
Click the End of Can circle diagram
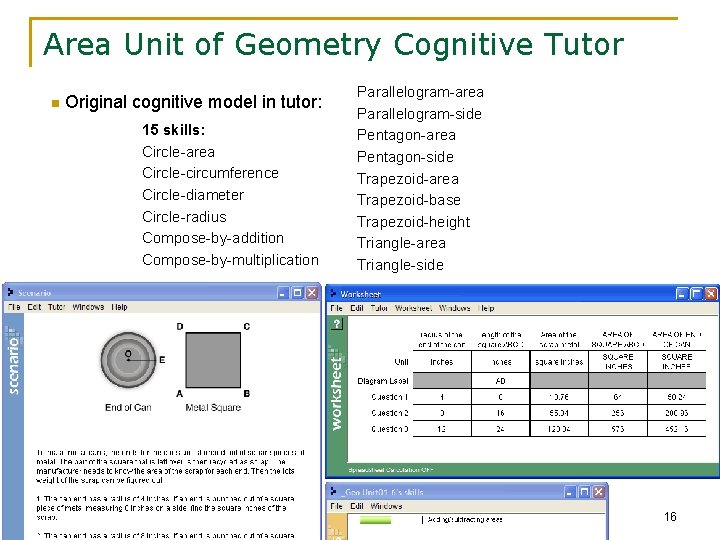[129, 360]
